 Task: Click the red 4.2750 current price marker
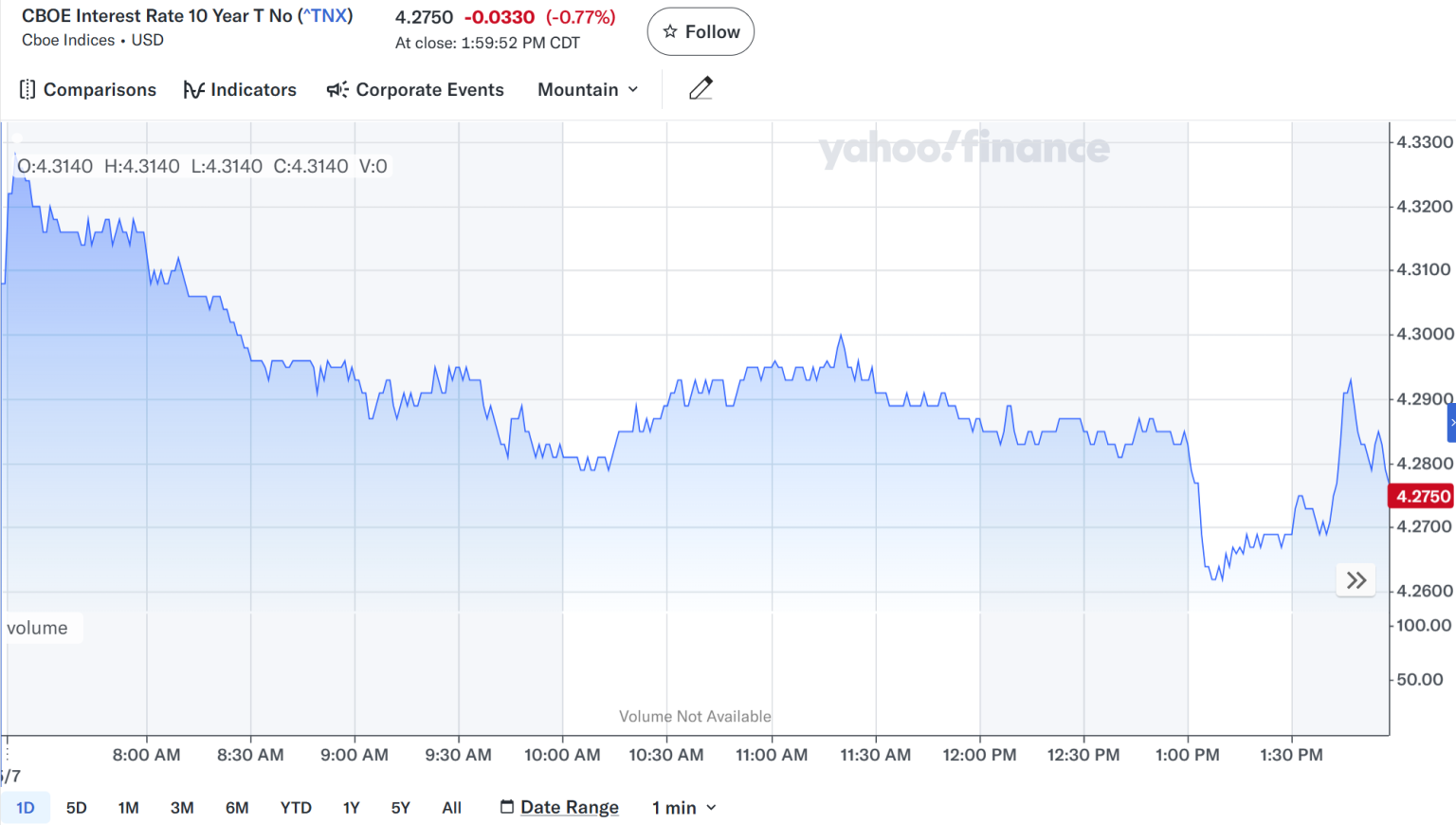pos(1422,496)
